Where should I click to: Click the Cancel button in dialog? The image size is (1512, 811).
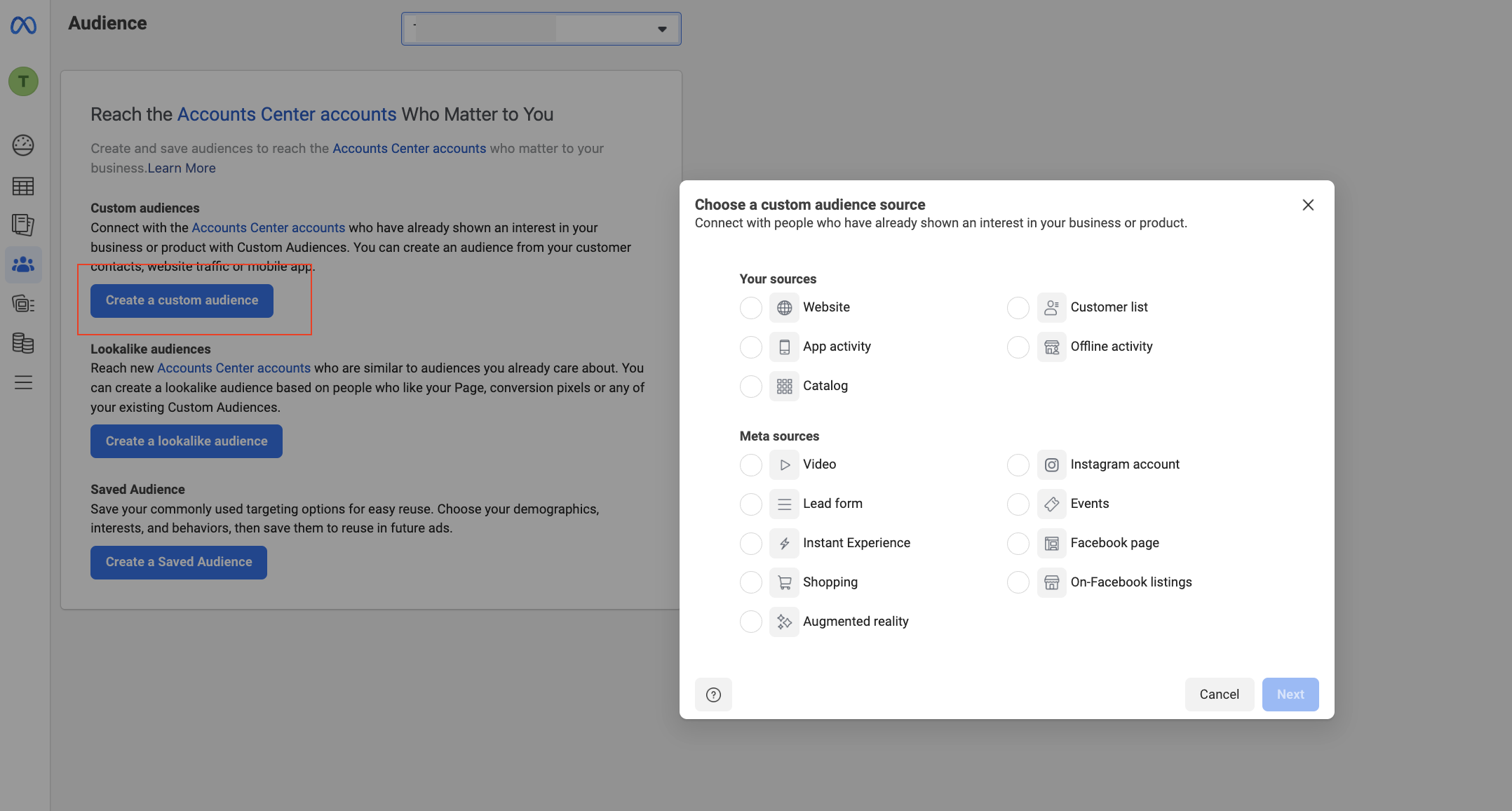tap(1219, 695)
